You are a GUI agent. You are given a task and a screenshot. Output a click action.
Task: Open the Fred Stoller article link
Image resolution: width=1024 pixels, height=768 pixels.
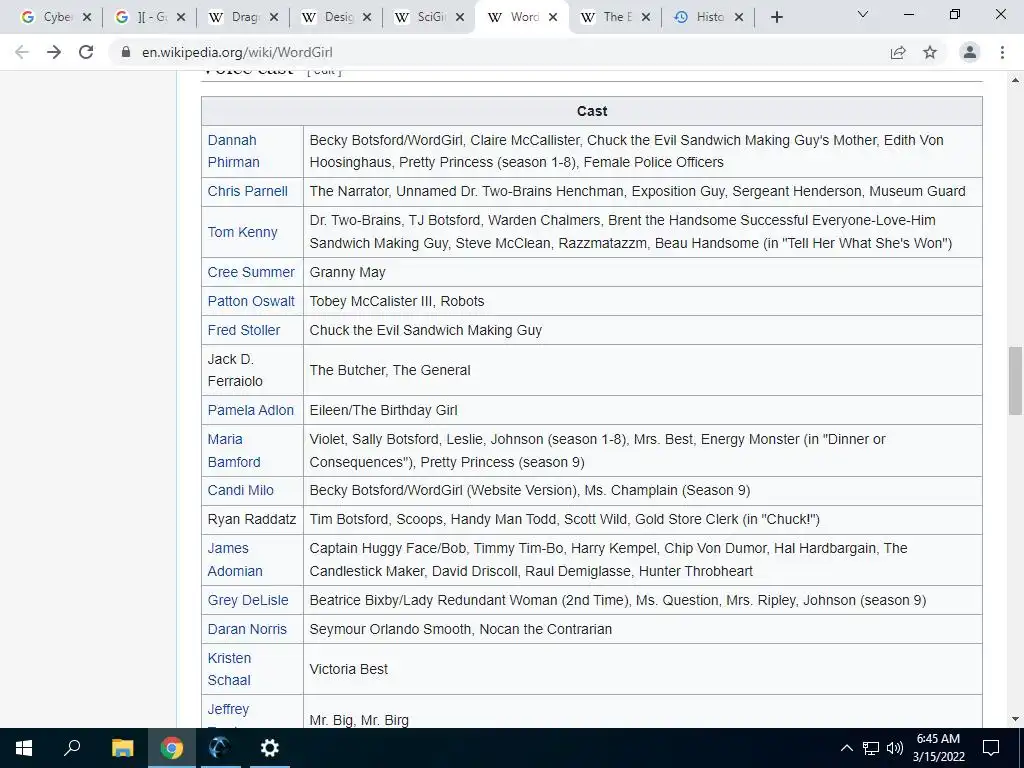pos(244,330)
